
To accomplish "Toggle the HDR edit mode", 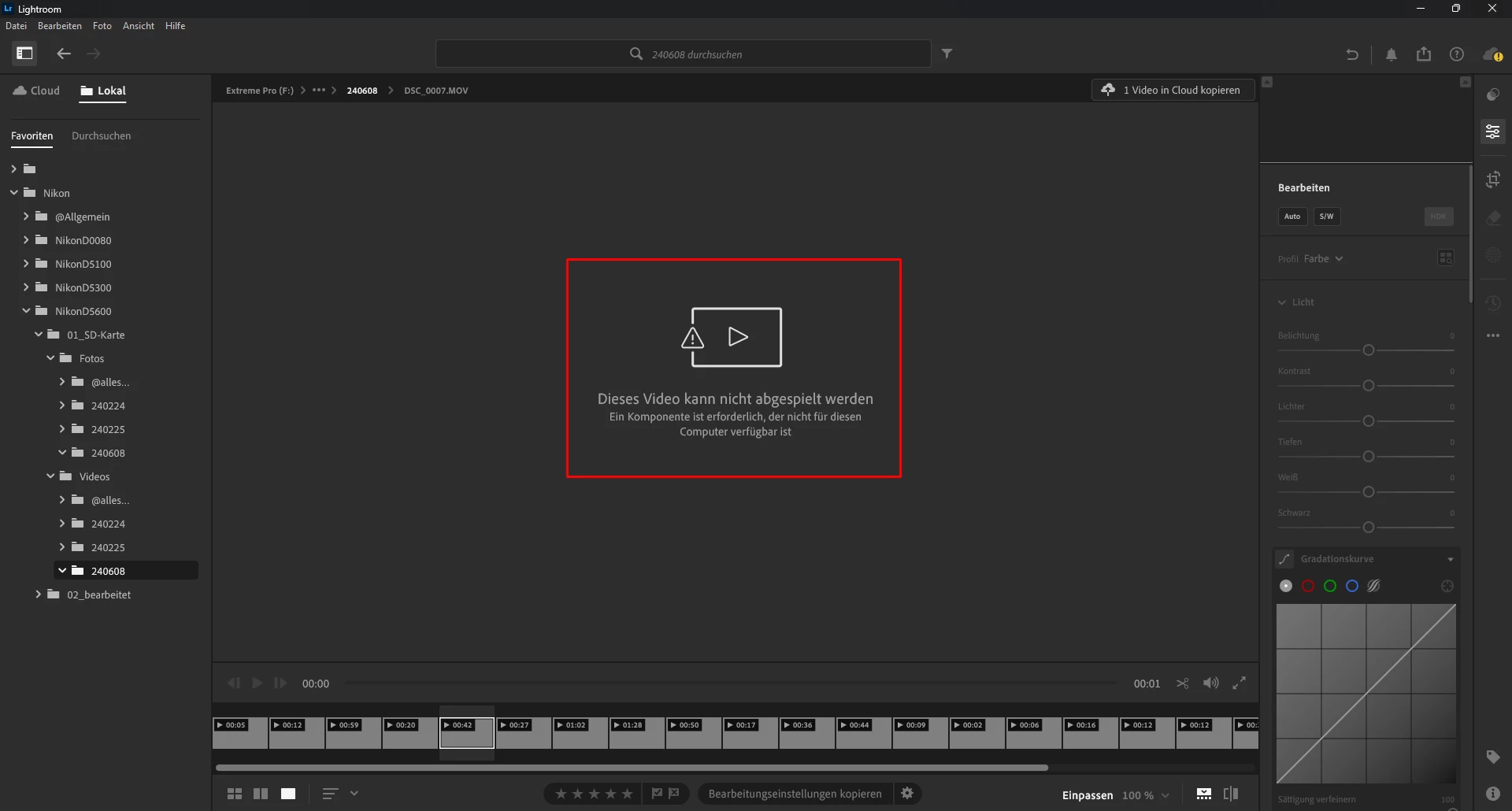I will (1439, 217).
